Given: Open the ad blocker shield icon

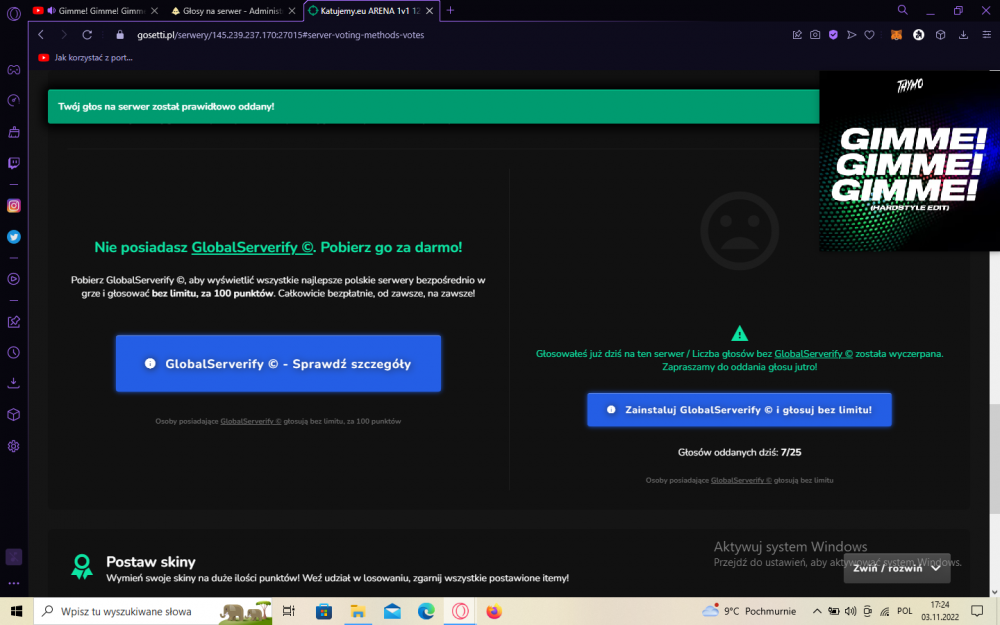Looking at the screenshot, I should [833, 35].
